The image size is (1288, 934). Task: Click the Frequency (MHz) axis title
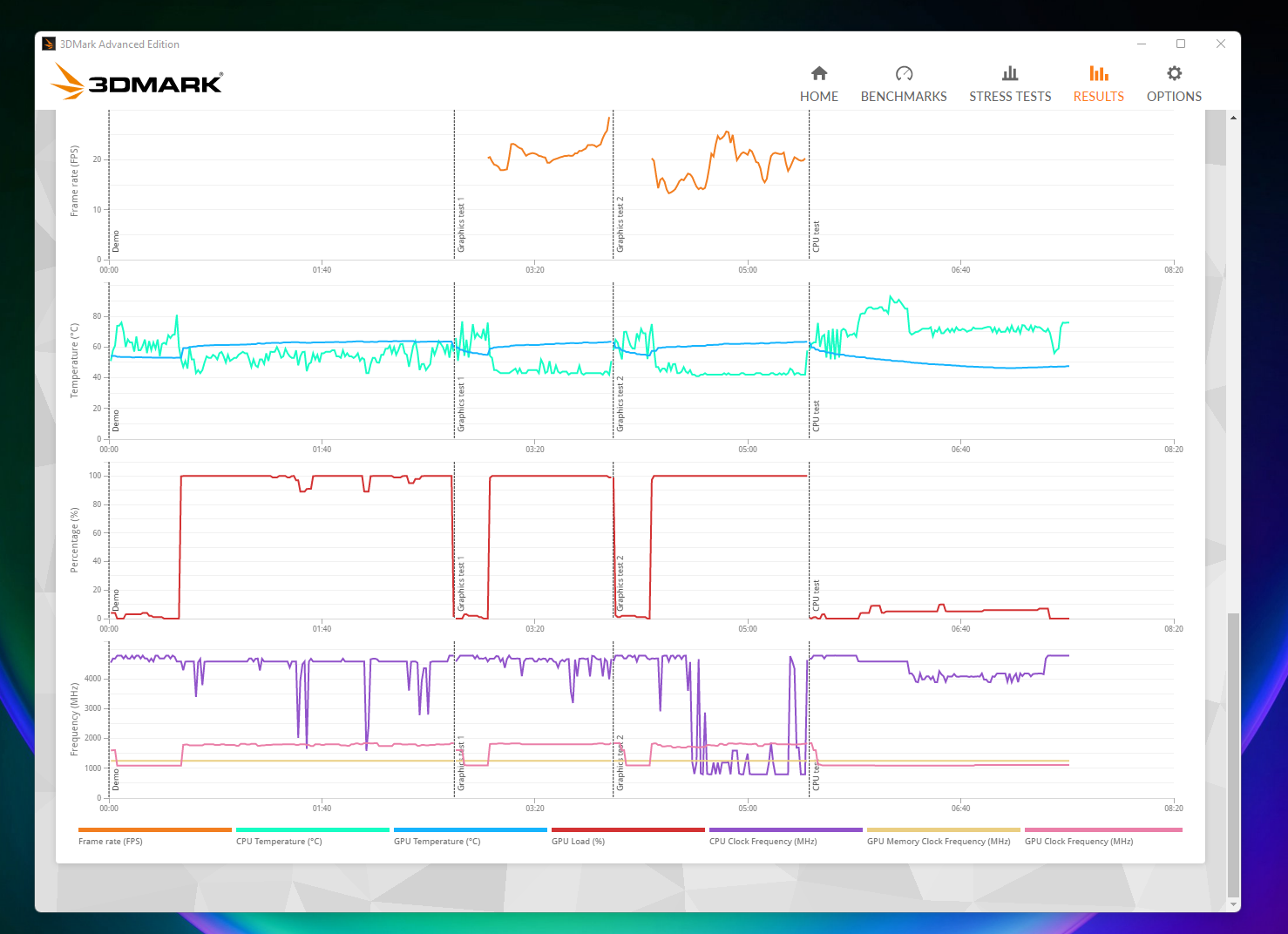coord(74,720)
